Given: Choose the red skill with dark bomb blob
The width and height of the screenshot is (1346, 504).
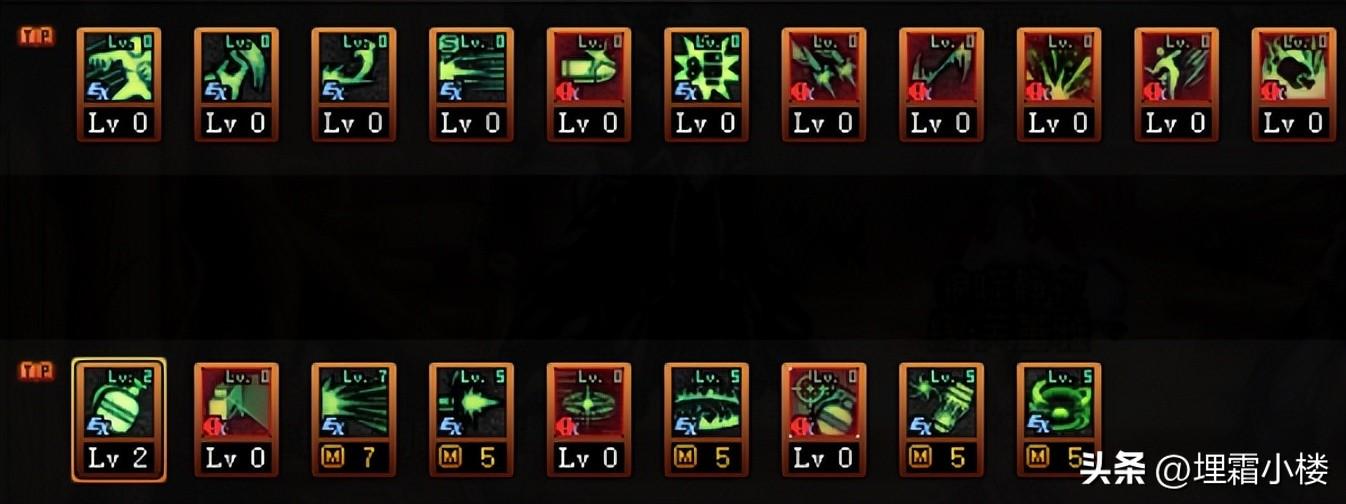Looking at the screenshot, I should (x=1294, y=83).
